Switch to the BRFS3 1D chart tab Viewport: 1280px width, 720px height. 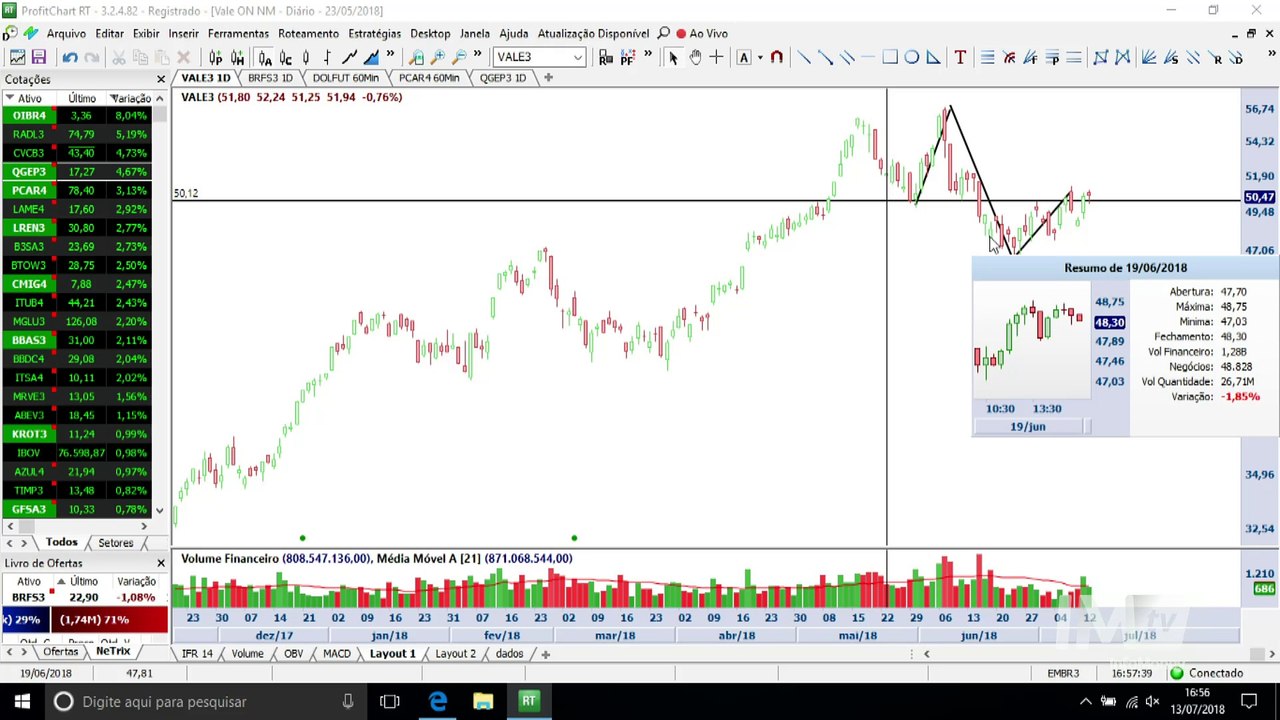(270, 78)
